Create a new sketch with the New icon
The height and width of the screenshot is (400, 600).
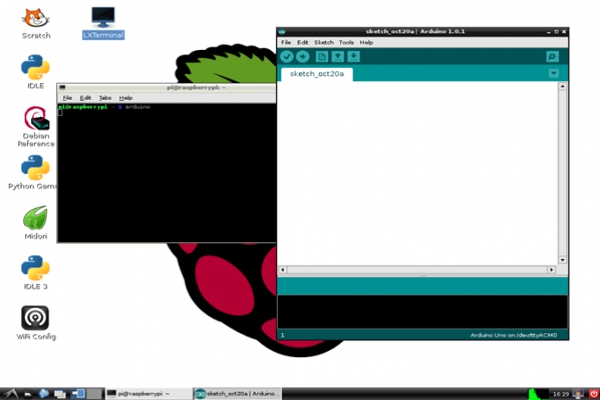tap(322, 57)
